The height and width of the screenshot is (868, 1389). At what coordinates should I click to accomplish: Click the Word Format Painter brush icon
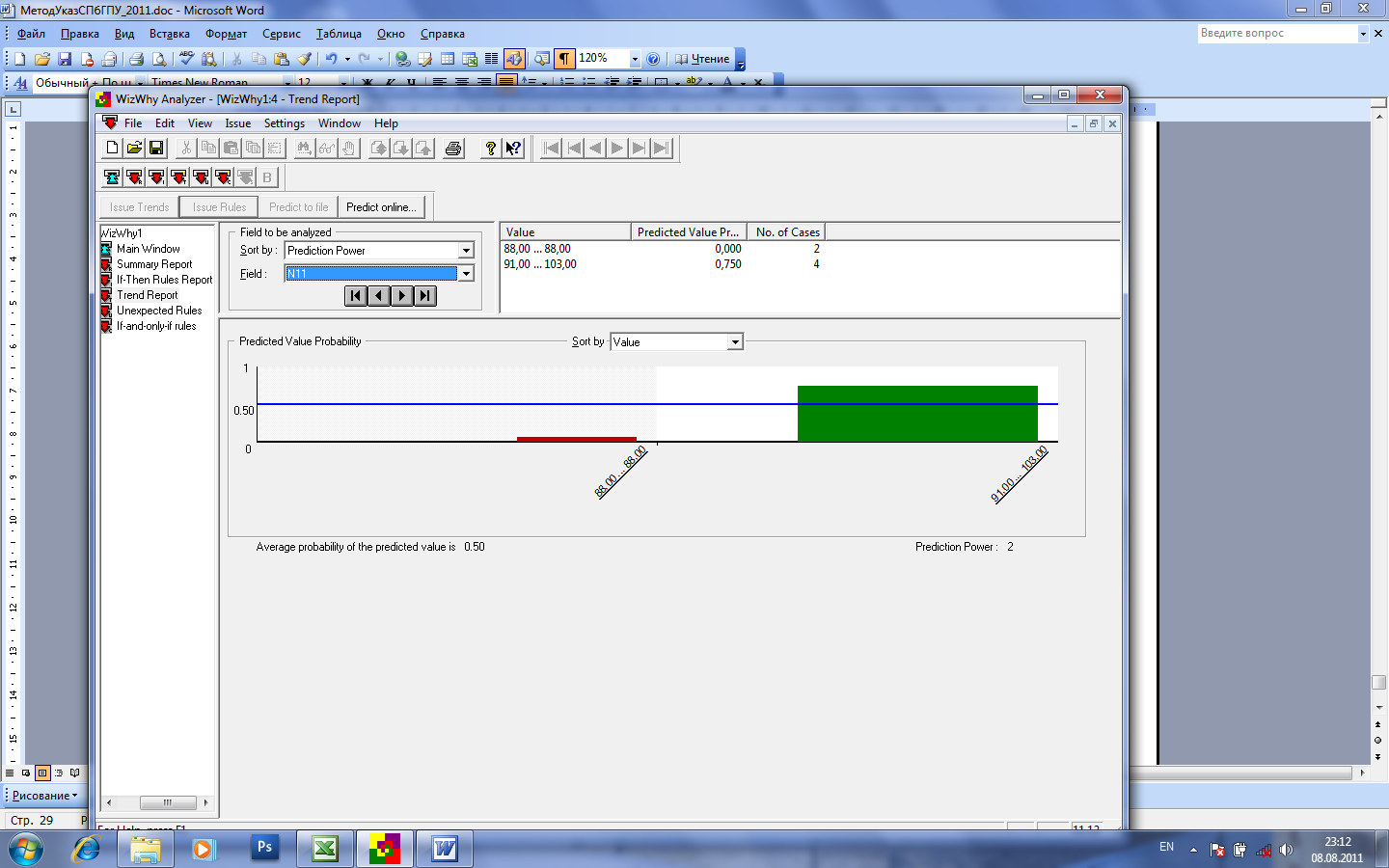coord(304,59)
